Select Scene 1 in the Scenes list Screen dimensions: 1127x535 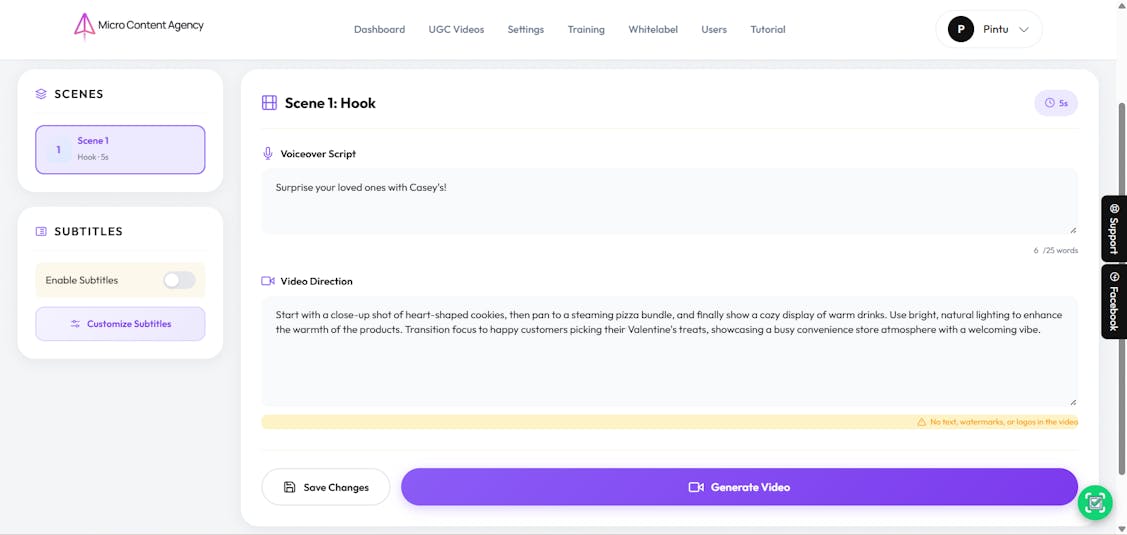pos(120,149)
